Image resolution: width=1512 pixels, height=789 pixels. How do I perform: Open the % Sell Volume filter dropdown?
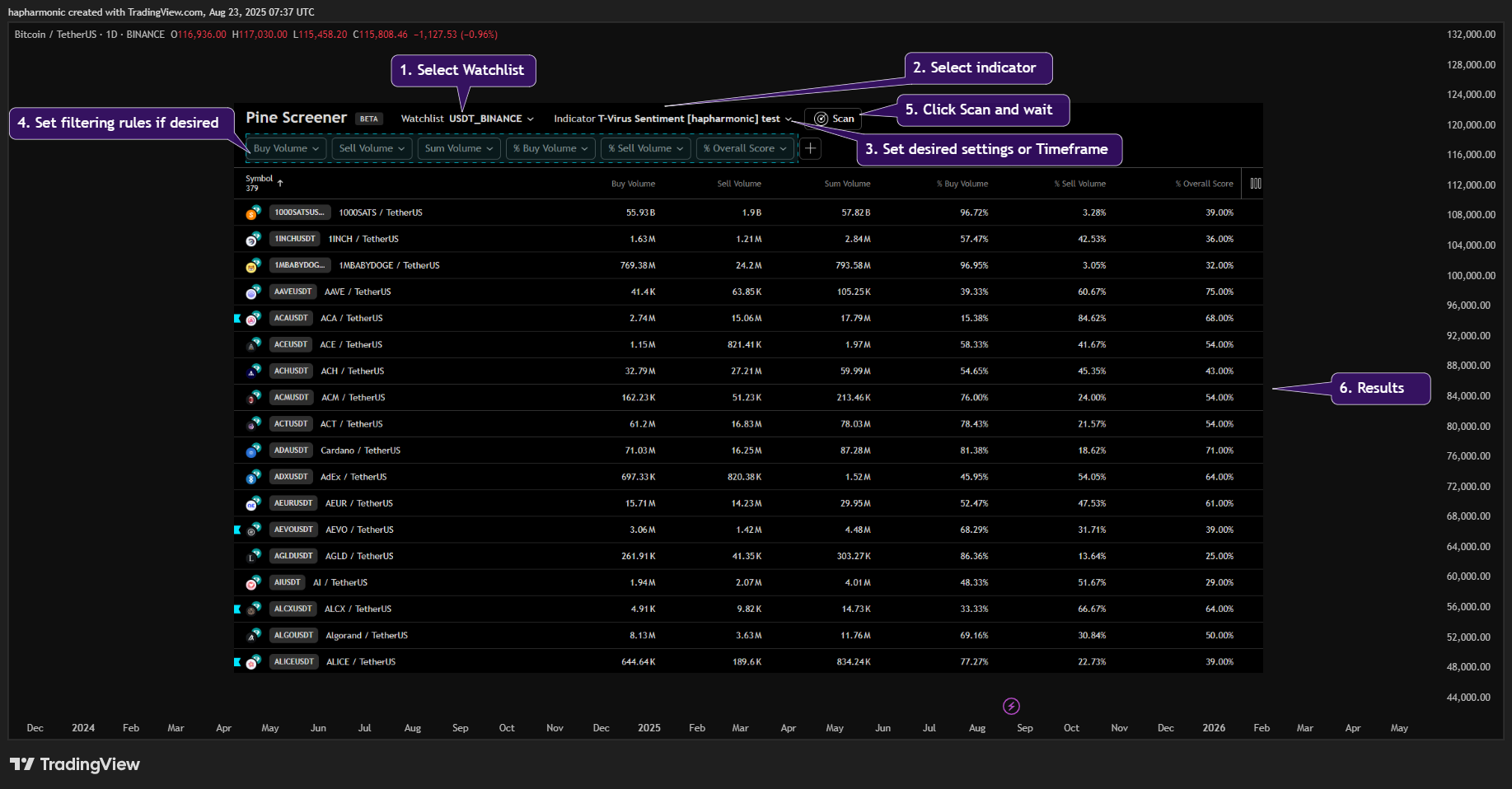(646, 148)
